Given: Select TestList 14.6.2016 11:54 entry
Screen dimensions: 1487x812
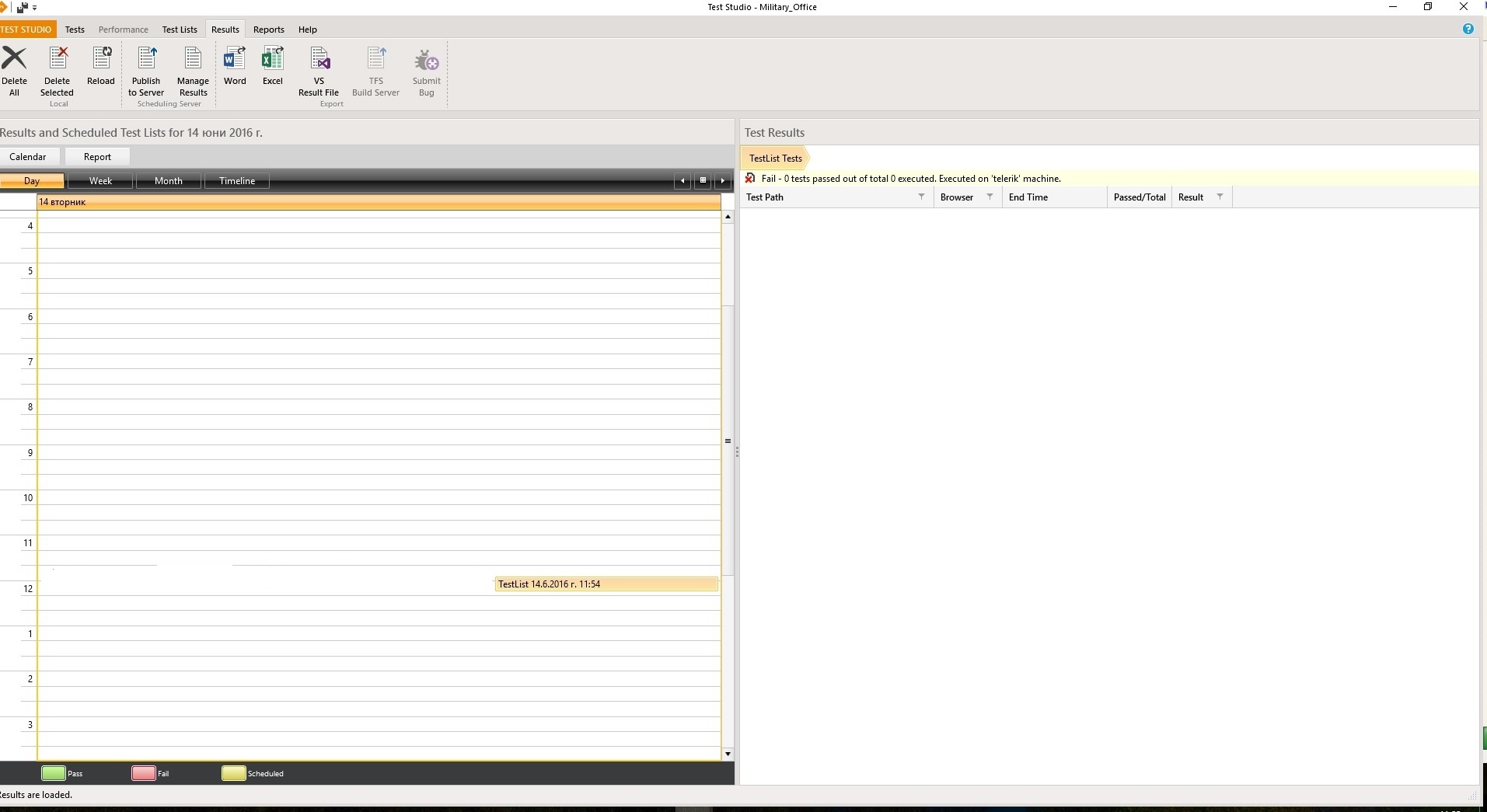Looking at the screenshot, I should [606, 584].
